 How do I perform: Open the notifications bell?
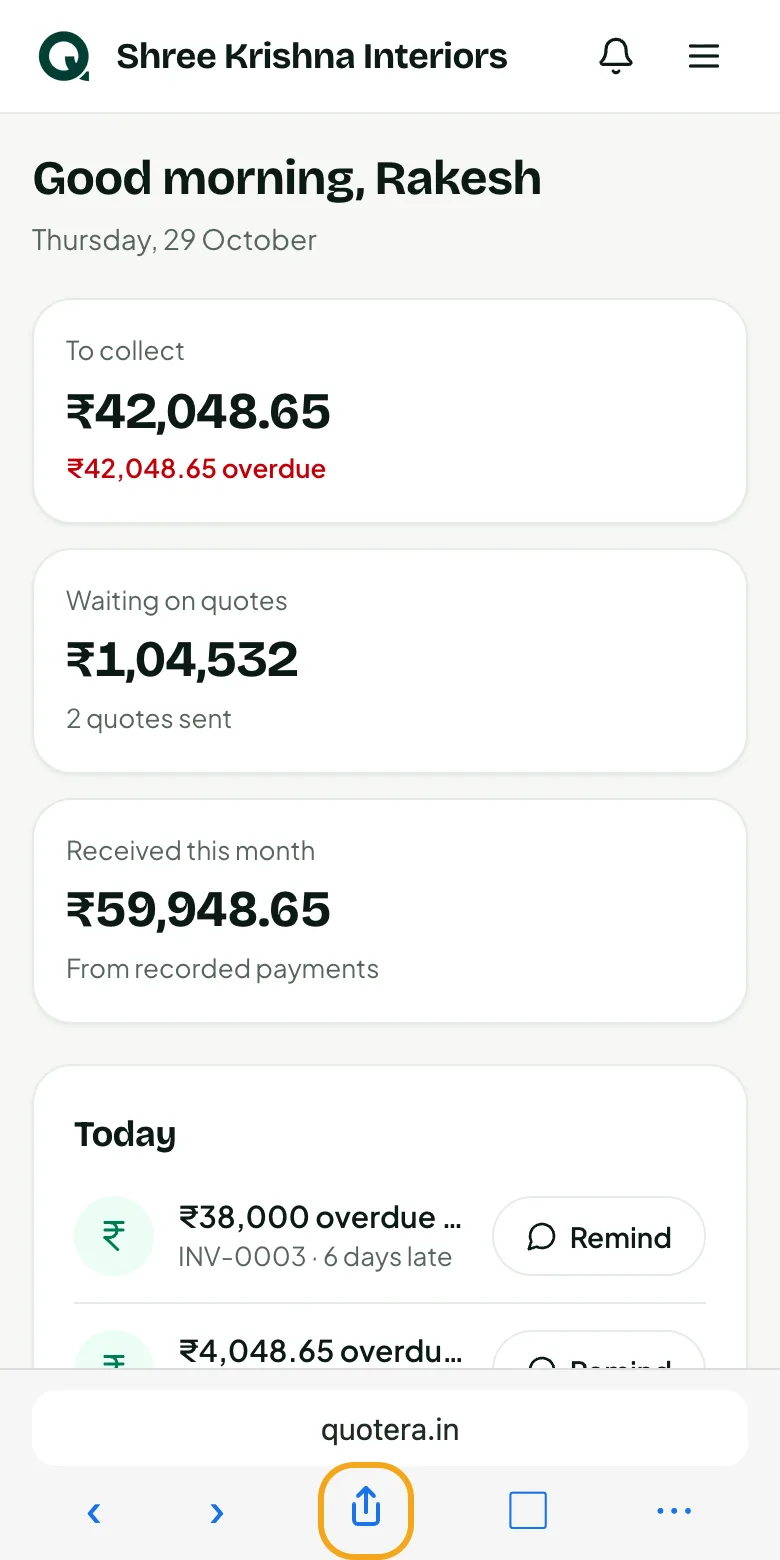(x=616, y=56)
